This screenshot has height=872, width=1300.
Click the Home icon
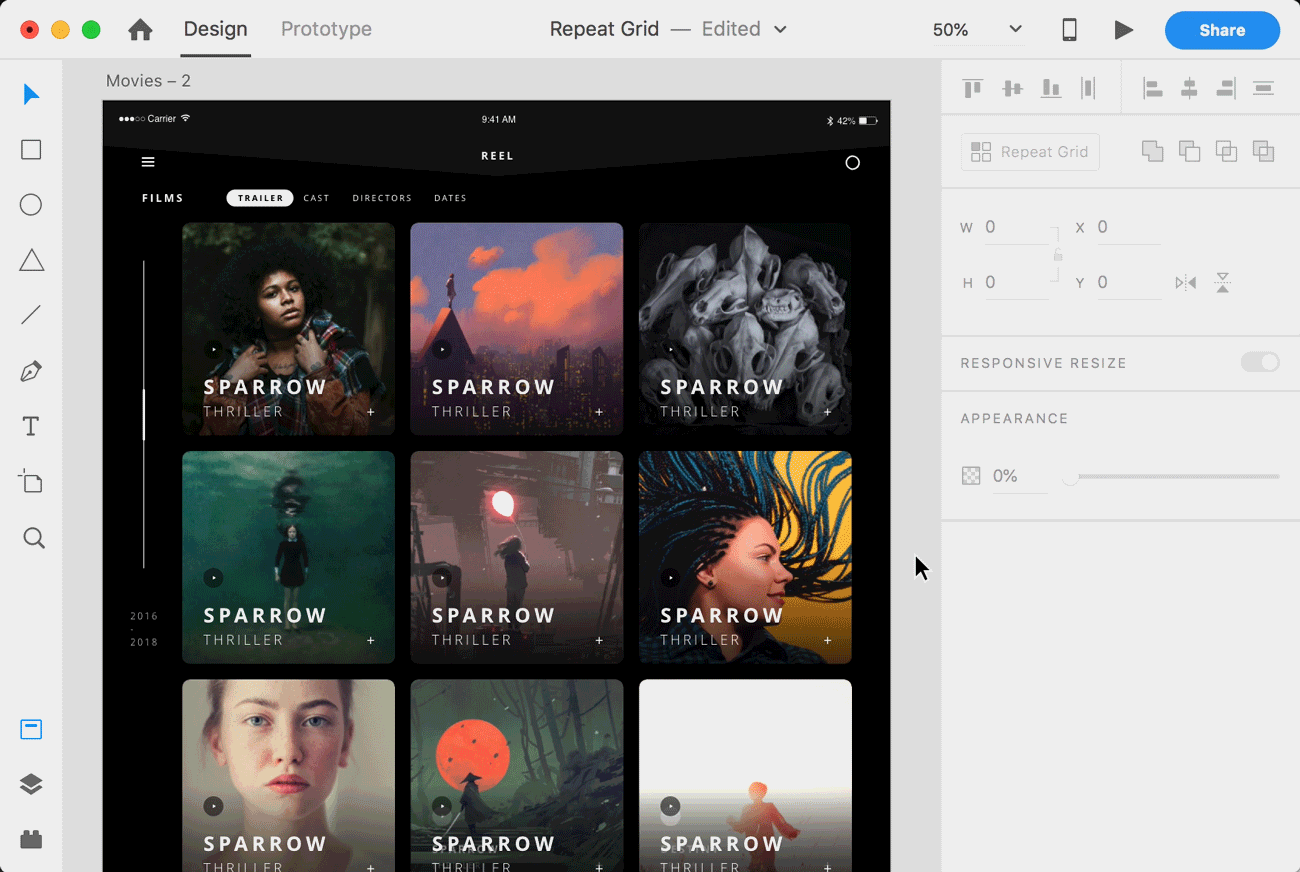tap(141, 30)
